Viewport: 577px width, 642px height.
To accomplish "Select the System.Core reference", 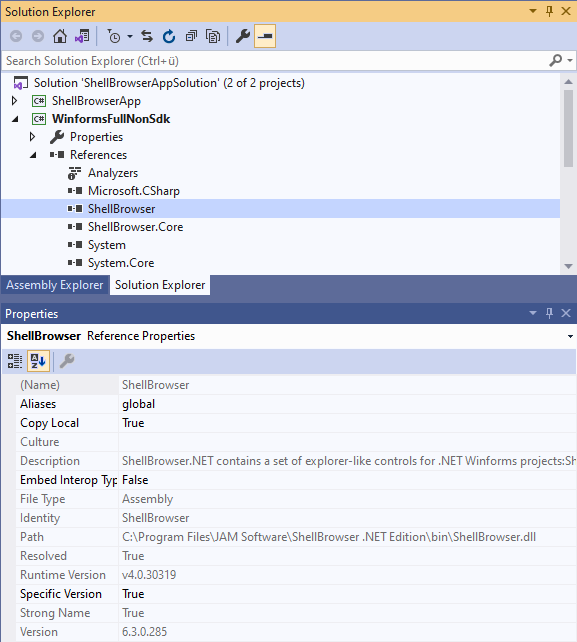I will click(121, 263).
